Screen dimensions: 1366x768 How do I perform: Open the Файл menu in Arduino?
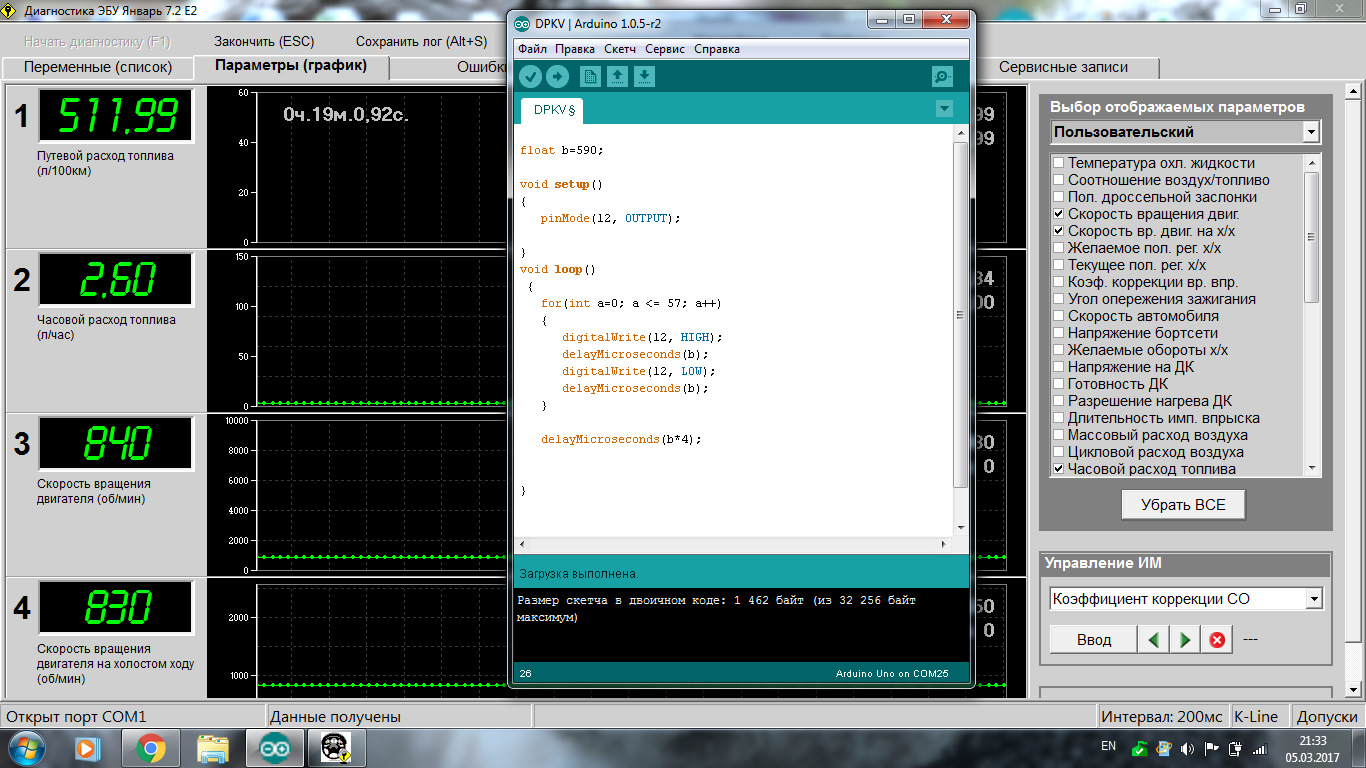[x=532, y=49]
